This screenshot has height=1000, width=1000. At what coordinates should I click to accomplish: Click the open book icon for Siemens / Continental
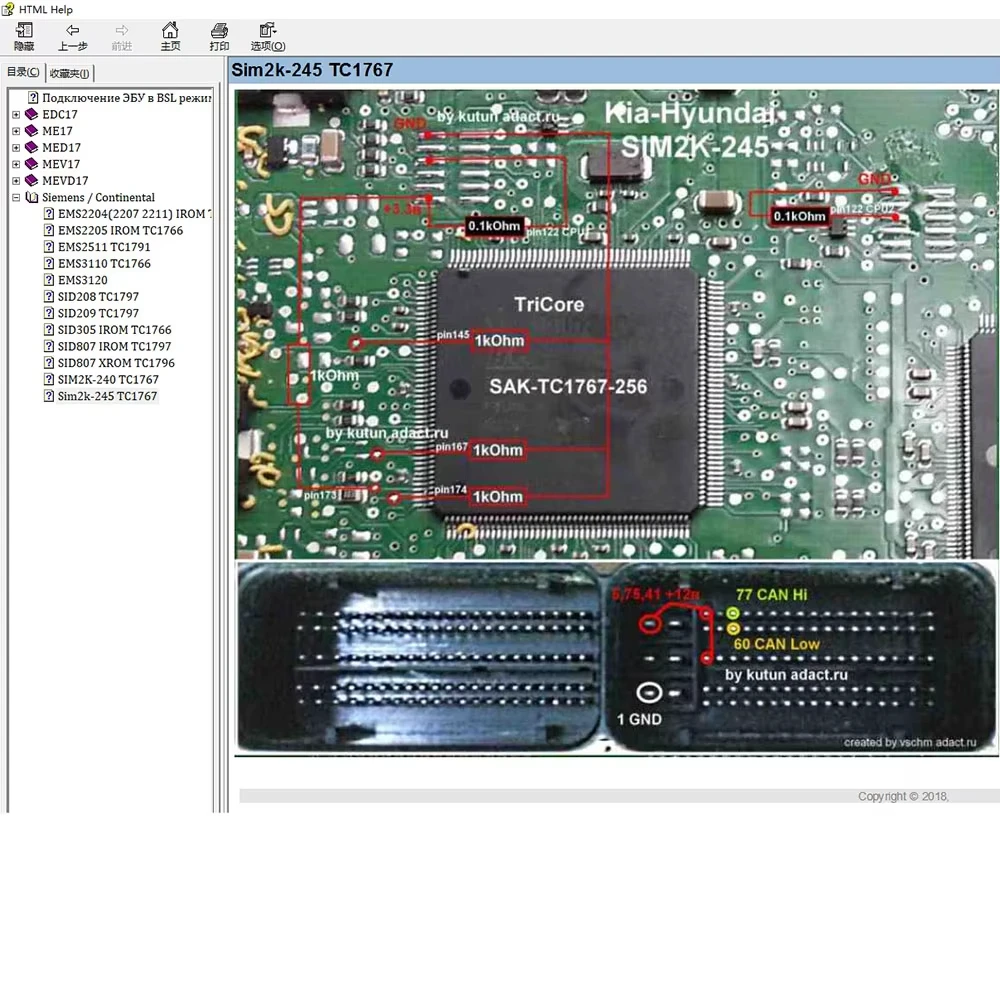point(31,198)
